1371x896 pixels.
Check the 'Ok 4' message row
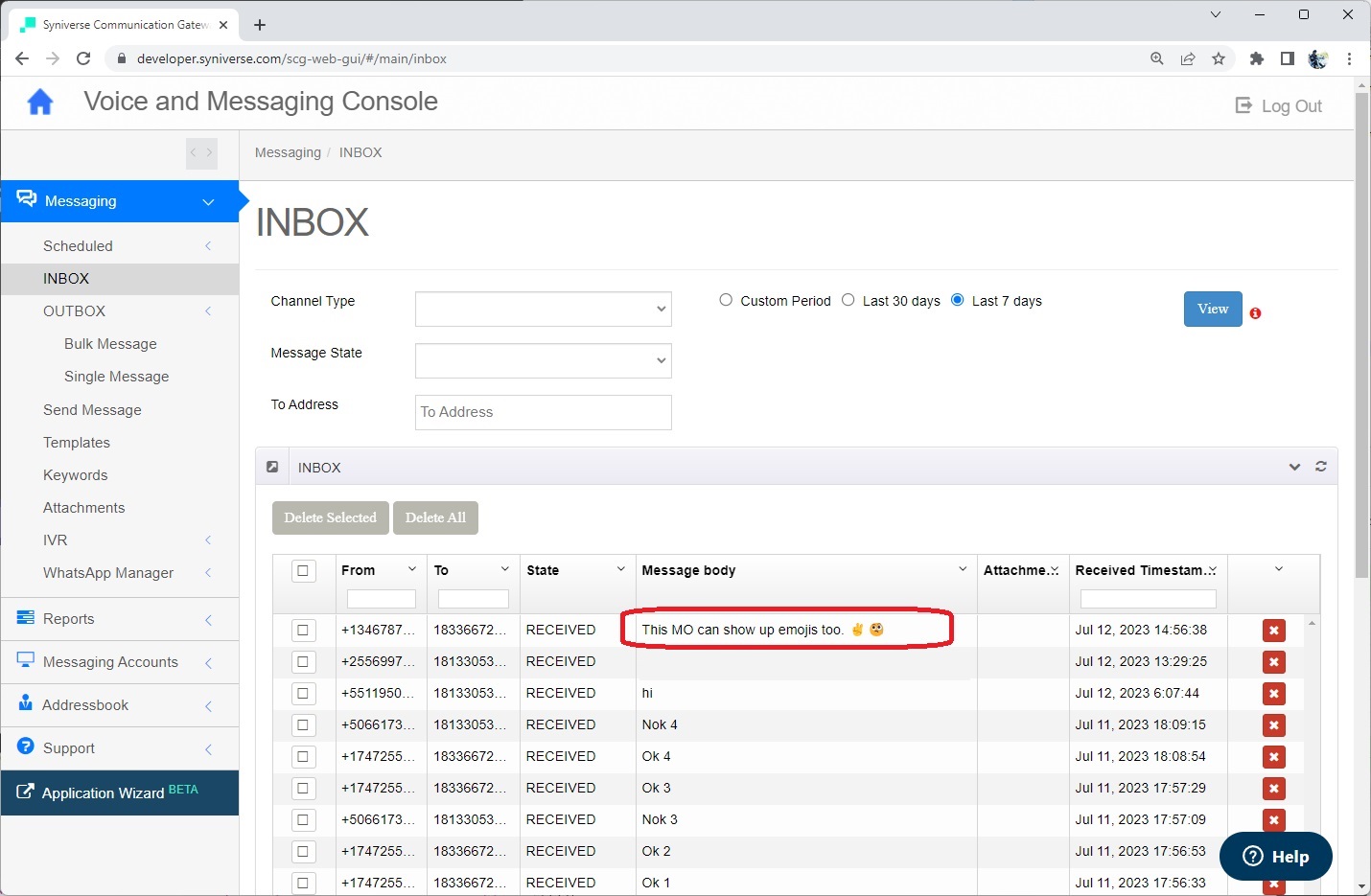coord(303,757)
